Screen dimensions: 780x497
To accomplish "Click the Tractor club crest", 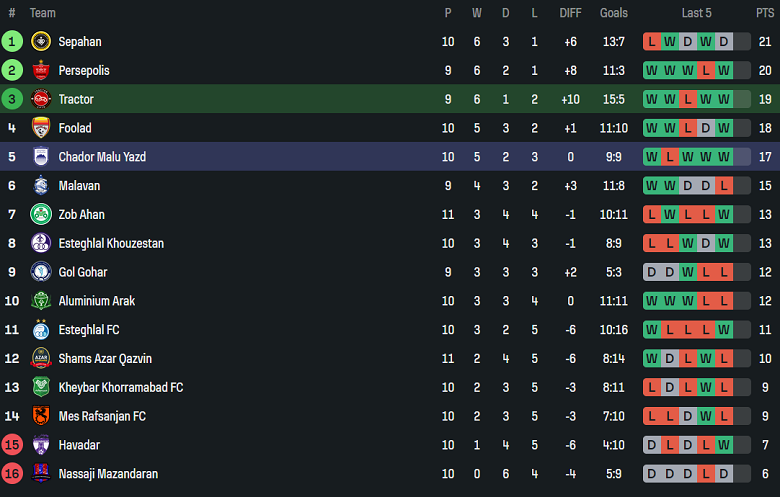I will click(x=41, y=99).
